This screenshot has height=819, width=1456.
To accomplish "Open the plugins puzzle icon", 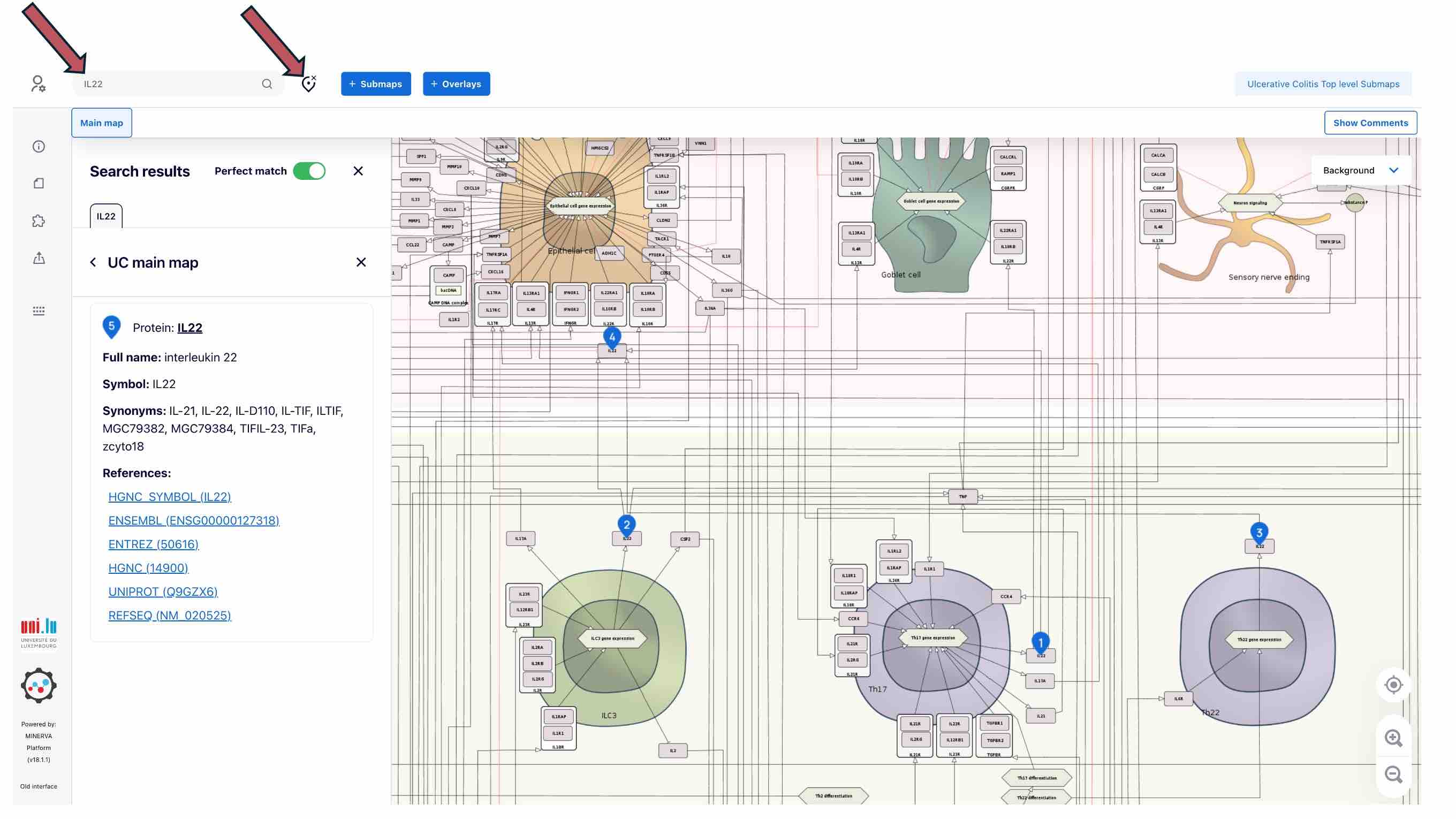I will 39,221.
